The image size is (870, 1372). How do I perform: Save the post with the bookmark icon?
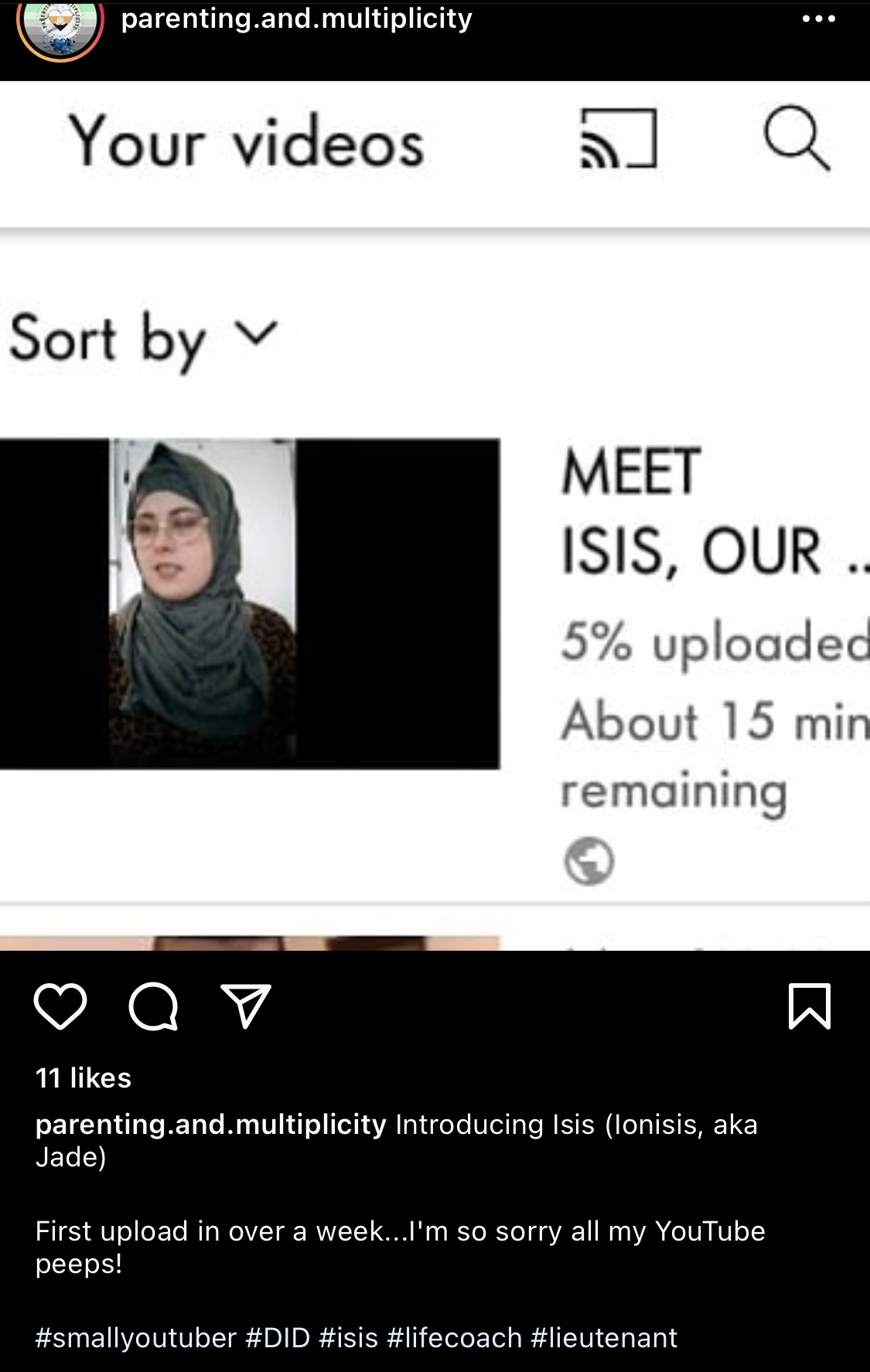click(809, 1006)
